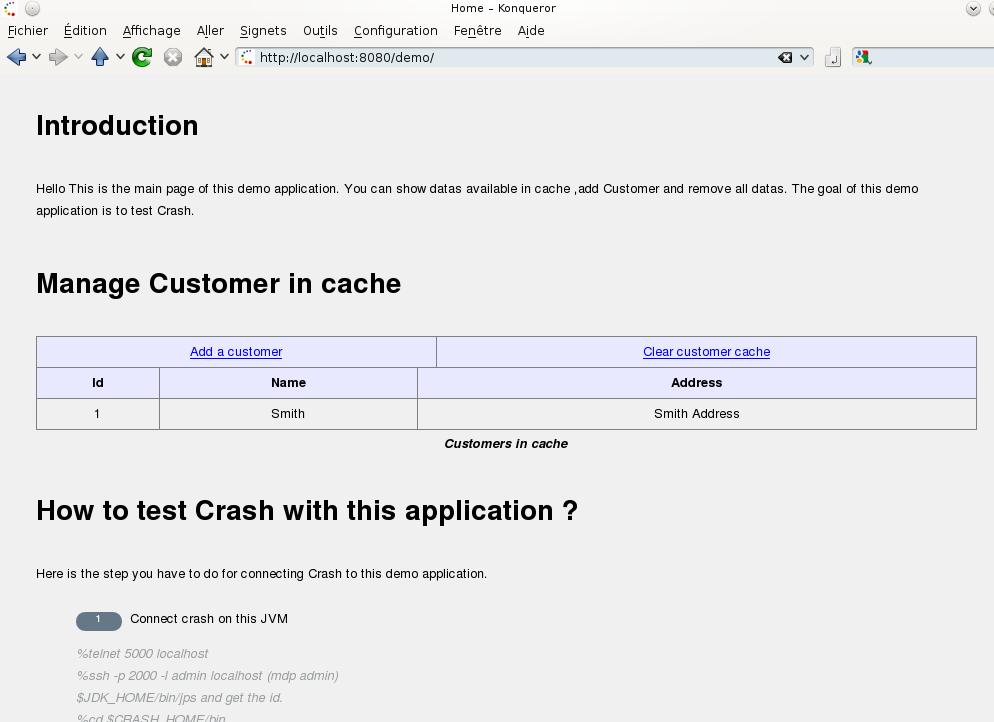The width and height of the screenshot is (994, 722).
Task: Open the Fenêtre menu
Action: (x=477, y=30)
